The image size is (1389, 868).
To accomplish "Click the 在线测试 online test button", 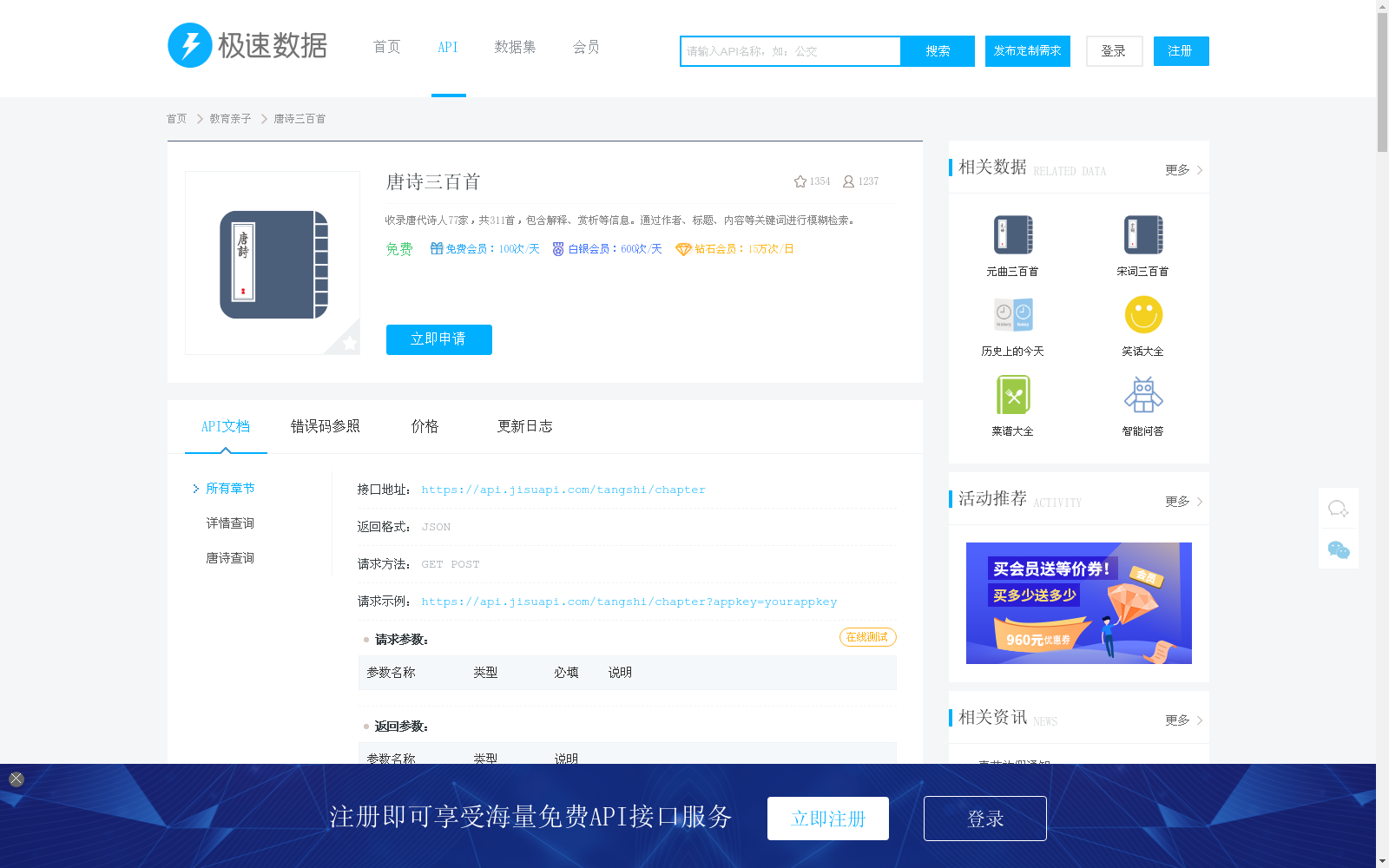I will 867,636.
